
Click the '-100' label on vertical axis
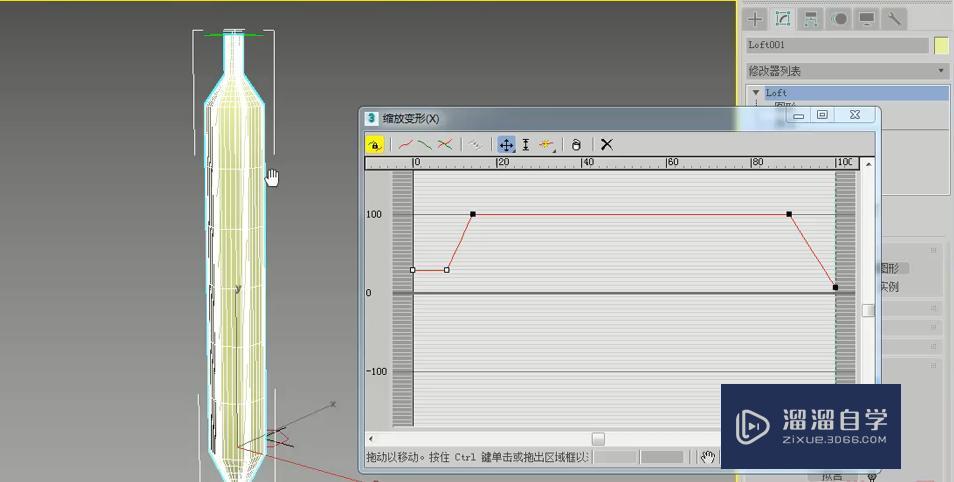[376, 371]
